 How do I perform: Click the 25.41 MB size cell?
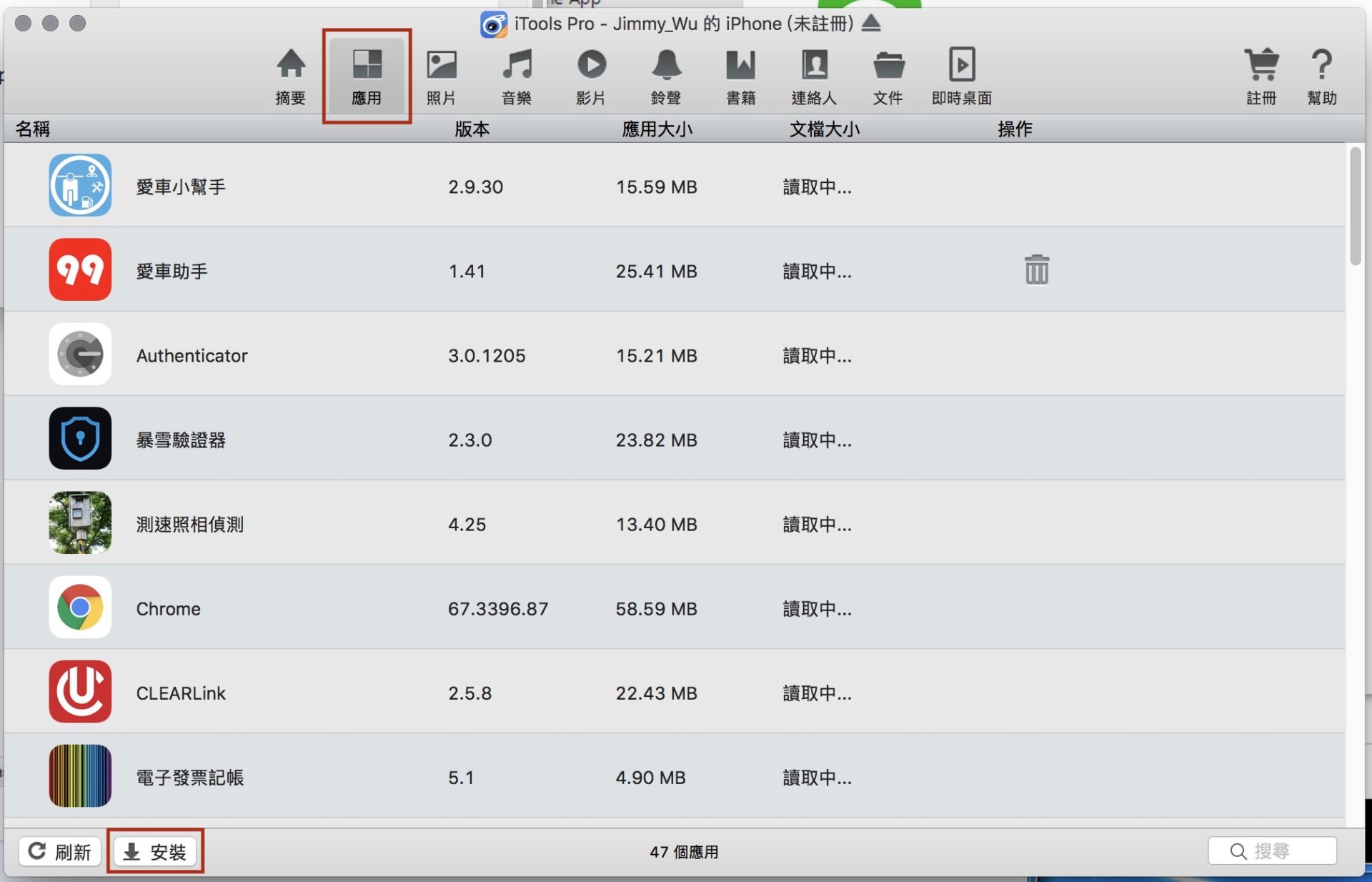[657, 271]
